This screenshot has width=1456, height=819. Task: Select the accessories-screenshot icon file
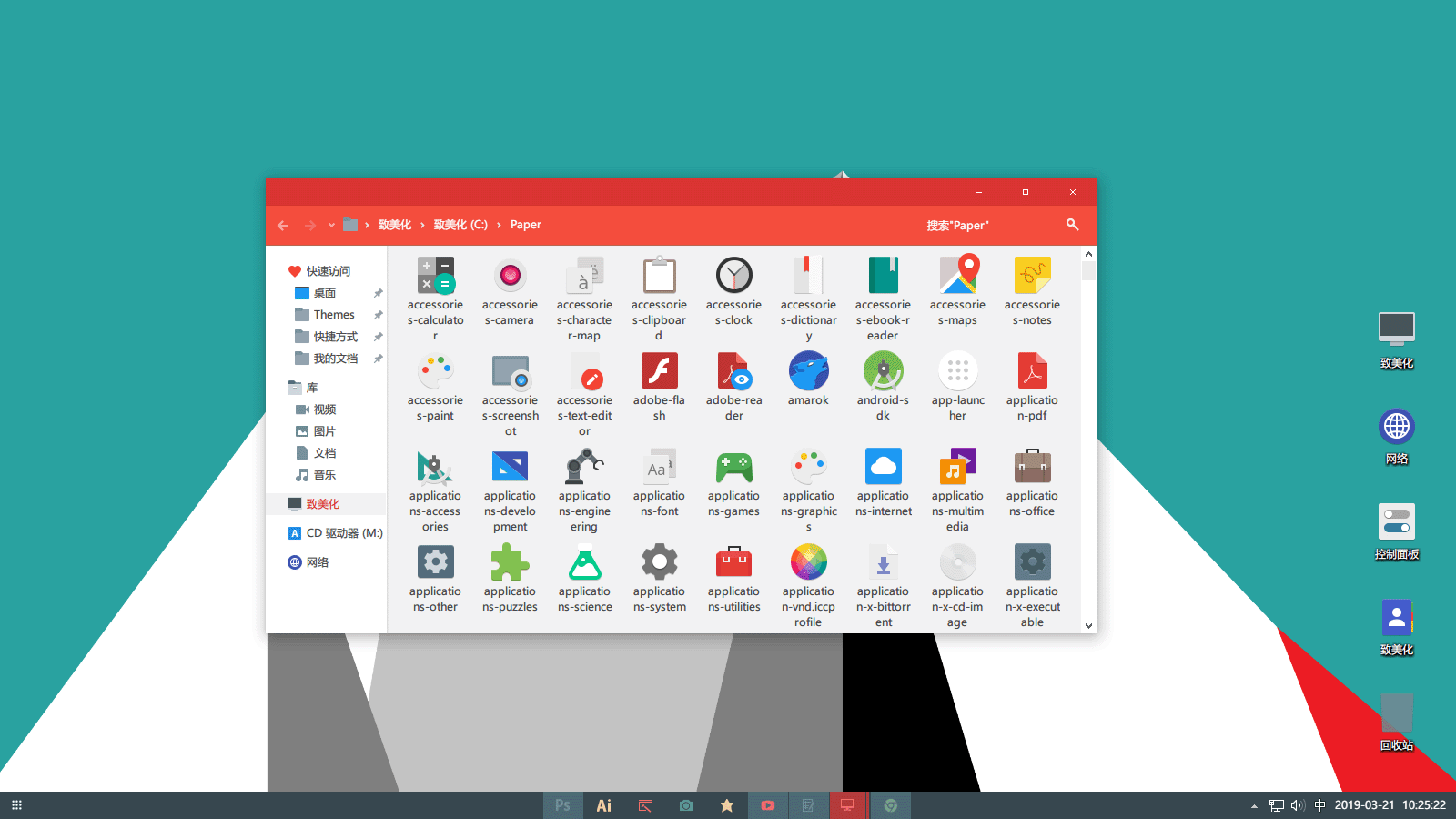pos(510,393)
